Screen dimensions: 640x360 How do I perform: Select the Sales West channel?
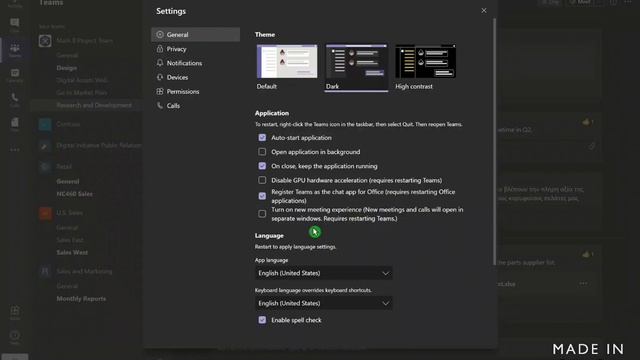pos(72,252)
